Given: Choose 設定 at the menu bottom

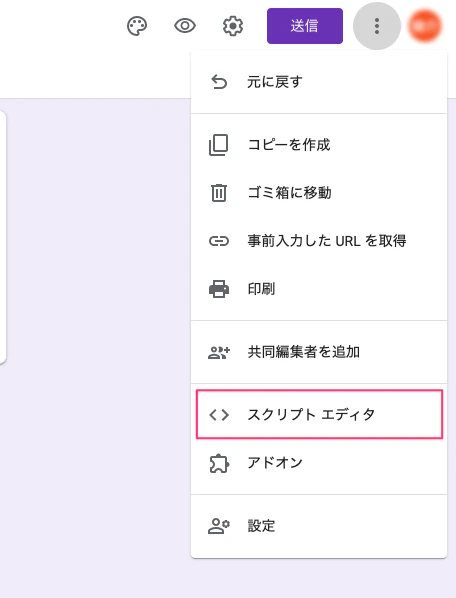Looking at the screenshot, I should (x=319, y=526).
